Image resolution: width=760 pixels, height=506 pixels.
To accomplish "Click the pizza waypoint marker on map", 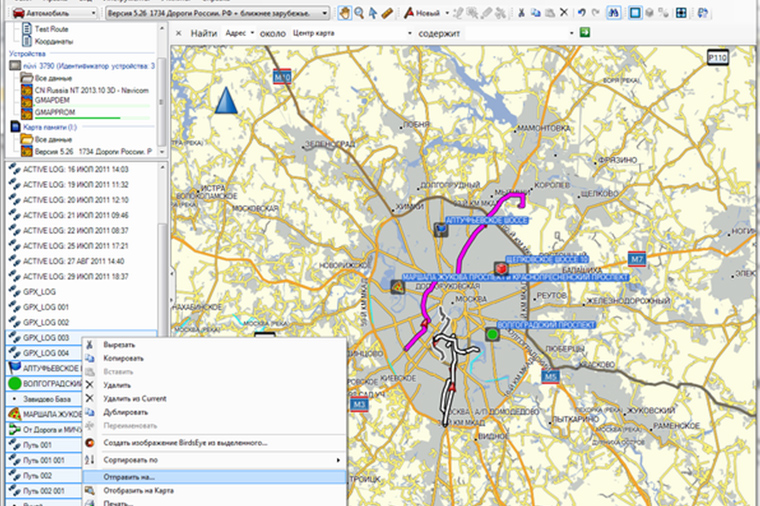I will 398,286.
